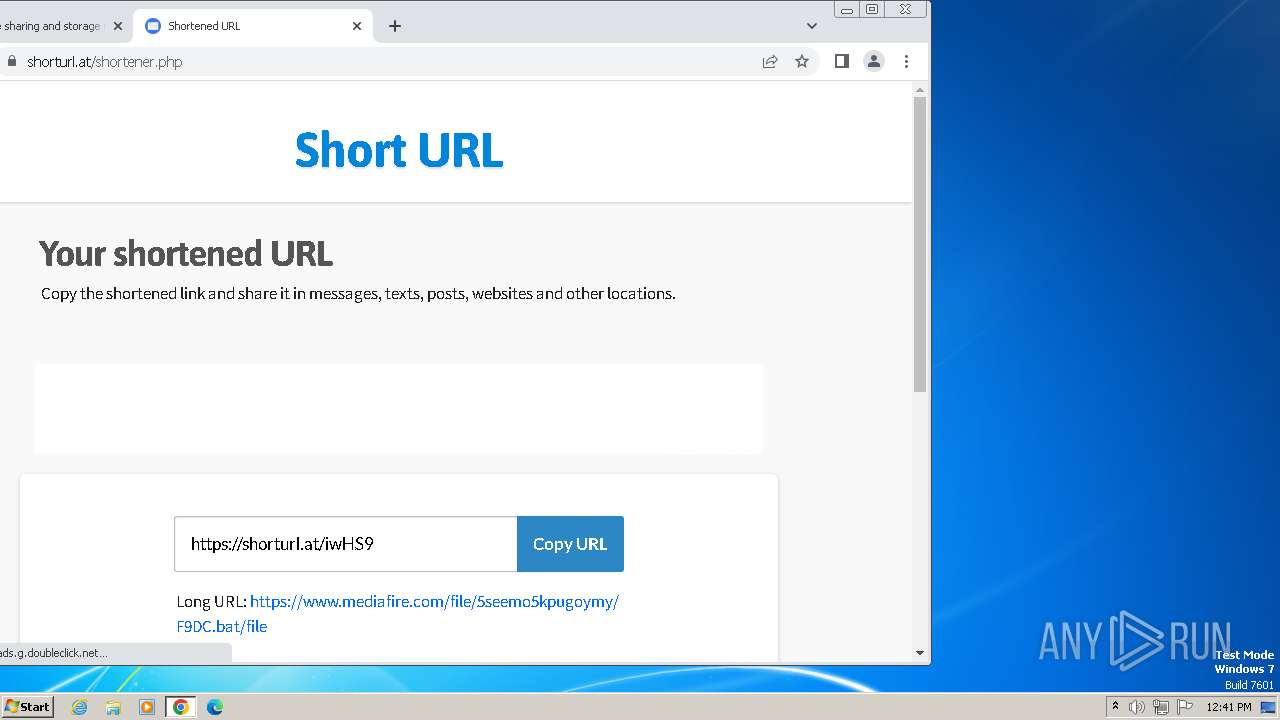Open Windows Explorer folder from the taskbar
The height and width of the screenshot is (720, 1280).
tap(113, 707)
